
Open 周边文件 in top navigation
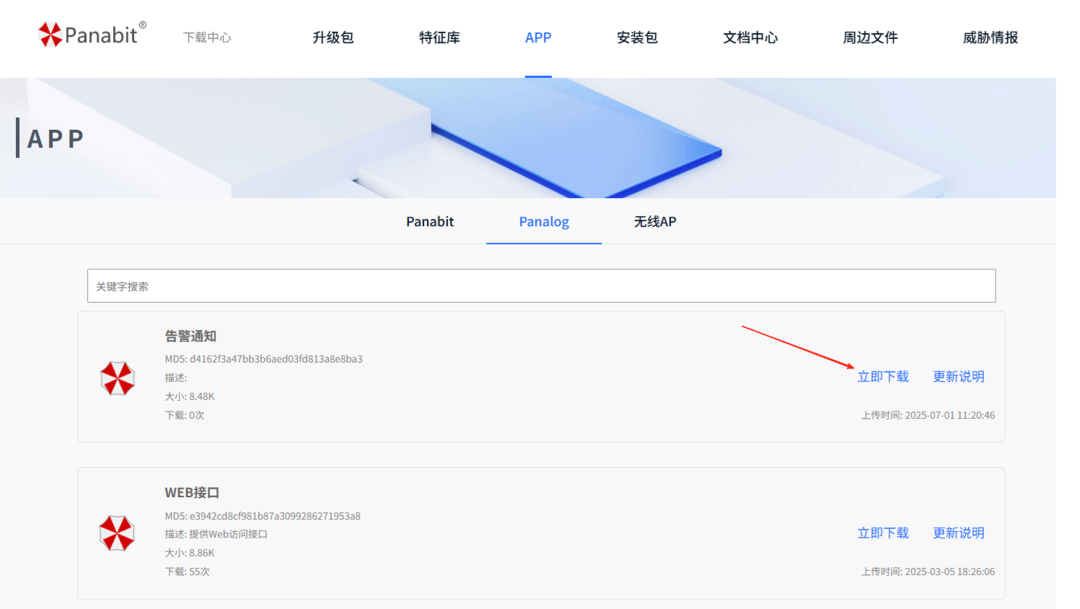870,37
